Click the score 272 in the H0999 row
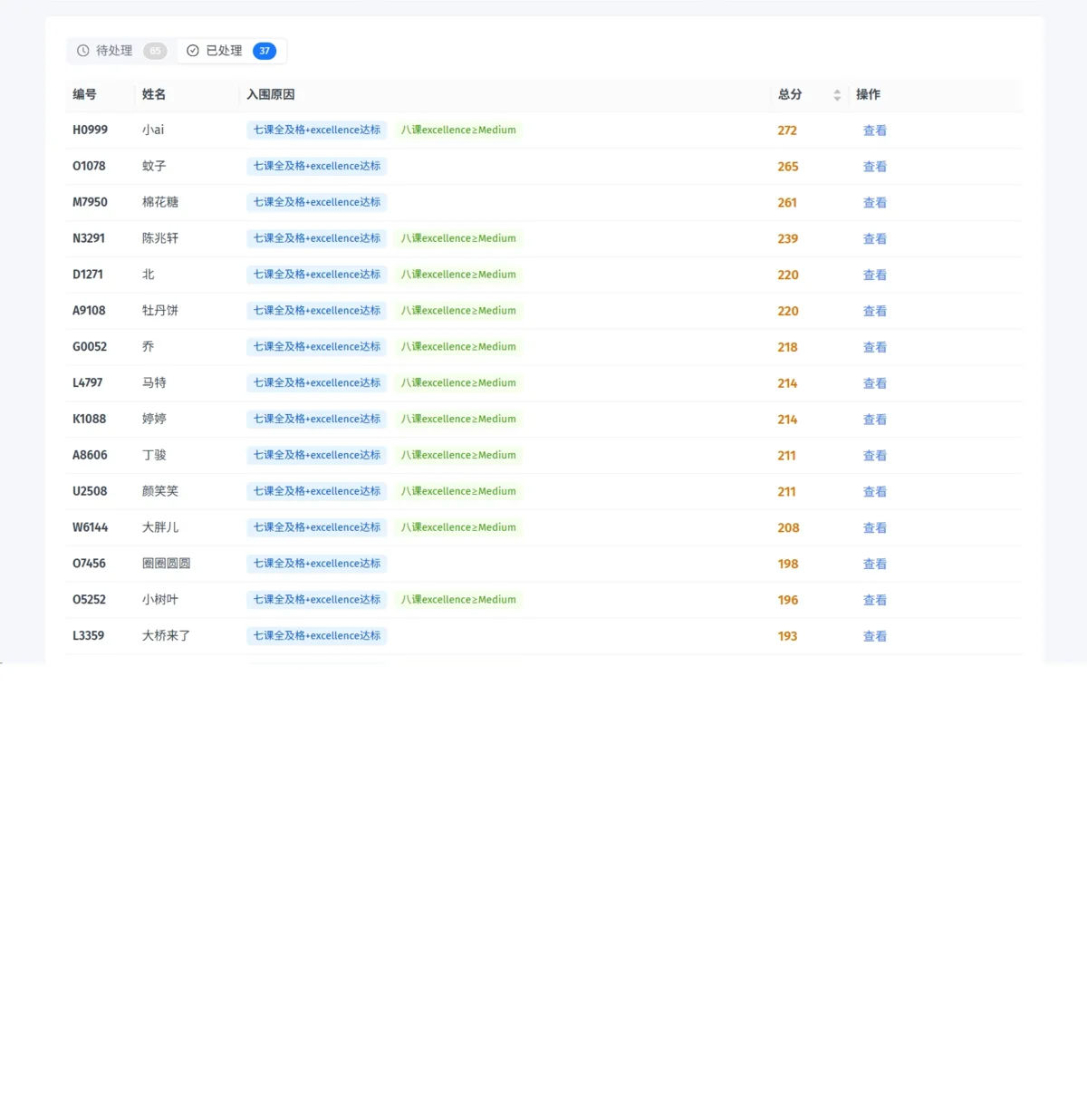This screenshot has height=1120, width=1087. [787, 130]
